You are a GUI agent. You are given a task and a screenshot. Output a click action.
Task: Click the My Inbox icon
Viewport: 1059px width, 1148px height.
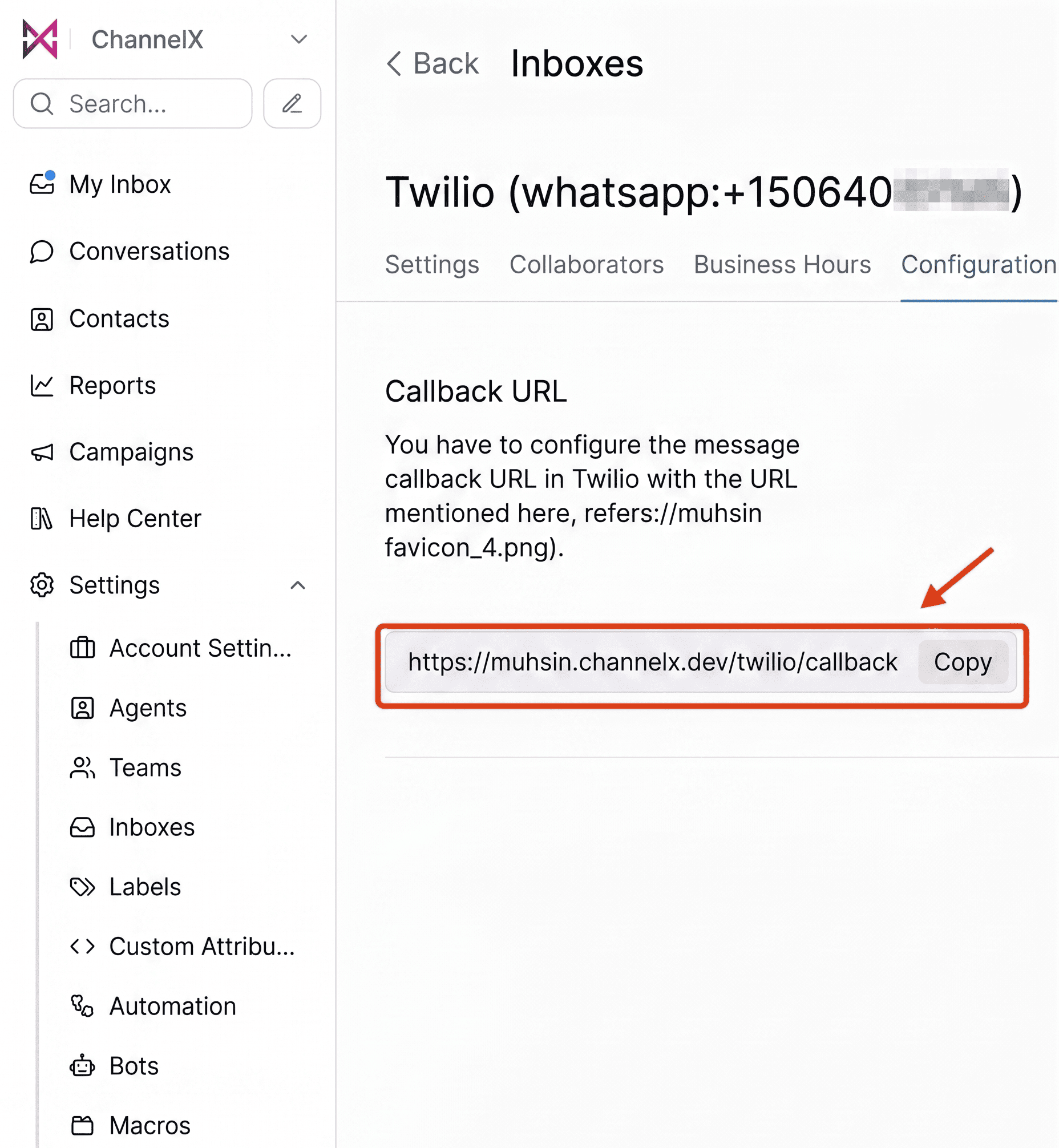pyautogui.click(x=42, y=184)
